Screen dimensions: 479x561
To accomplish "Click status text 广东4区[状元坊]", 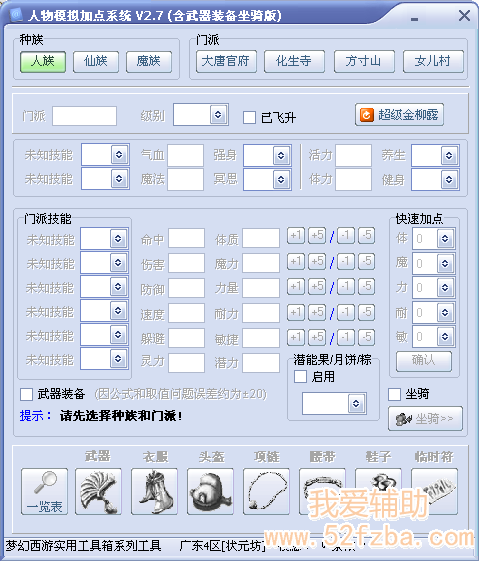I will tap(223, 546).
